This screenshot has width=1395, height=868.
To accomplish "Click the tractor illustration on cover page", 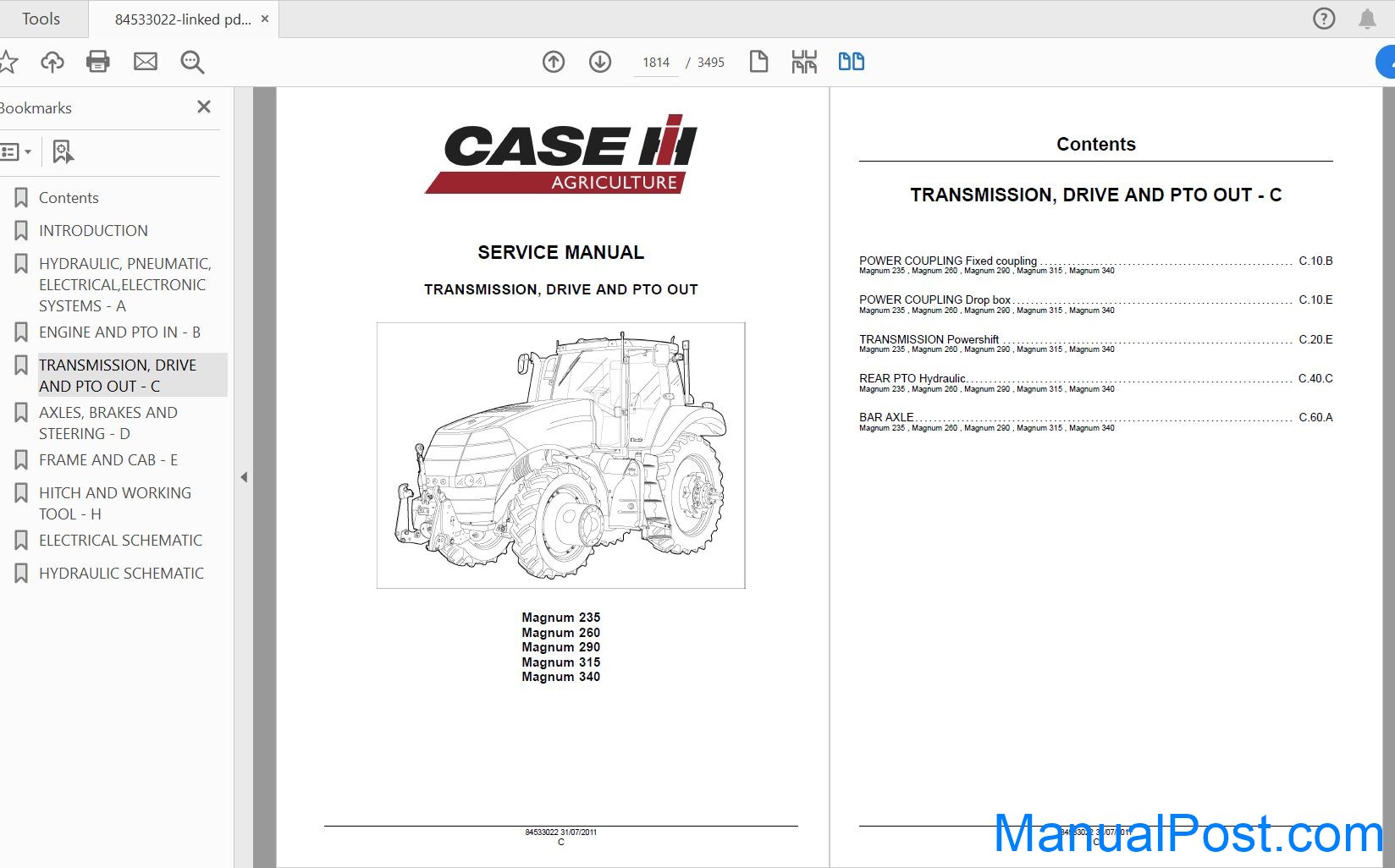I will click(560, 455).
